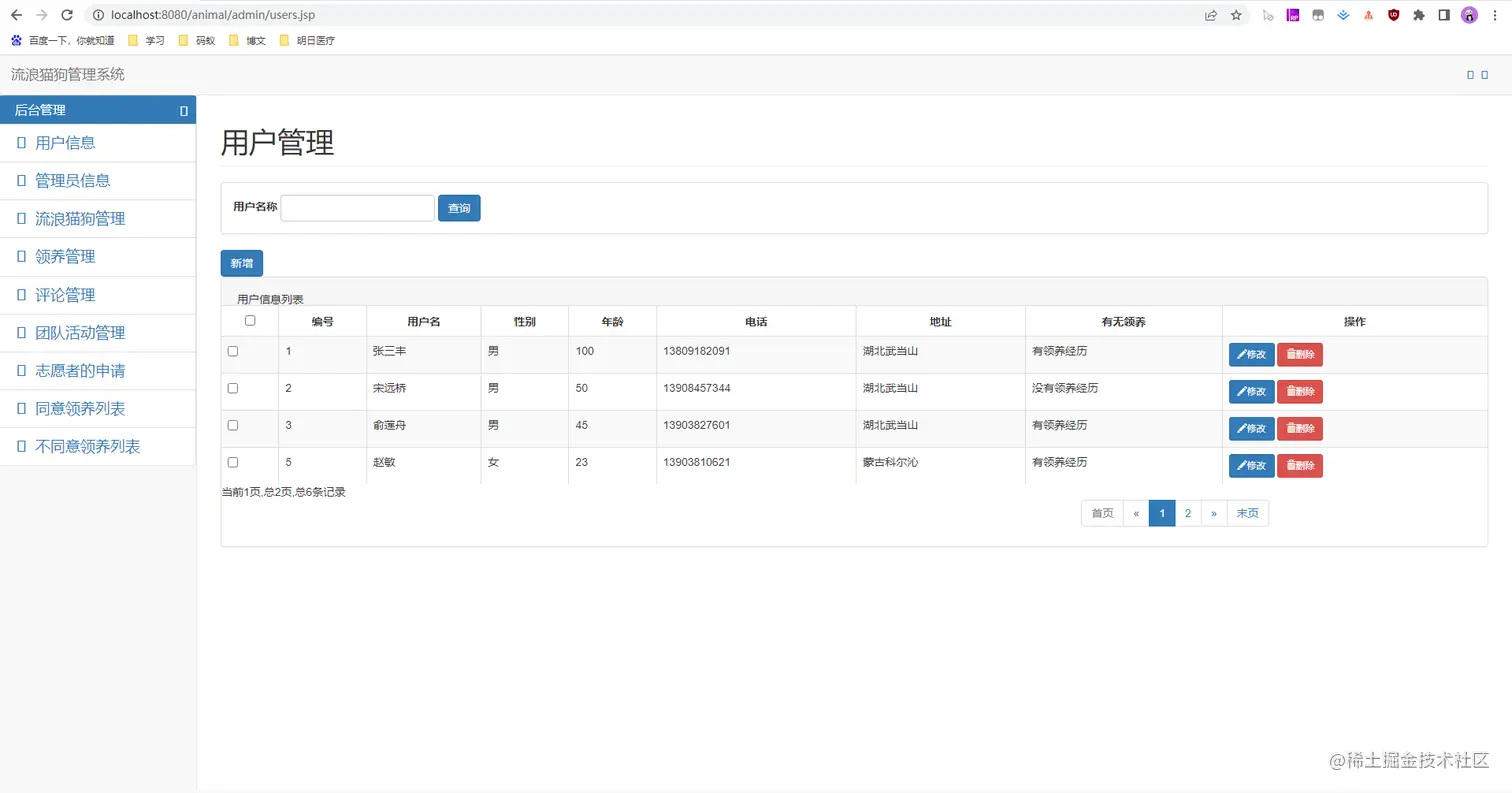This screenshot has width=1512, height=793.
Task: Click the address bar URL
Action: 213,15
